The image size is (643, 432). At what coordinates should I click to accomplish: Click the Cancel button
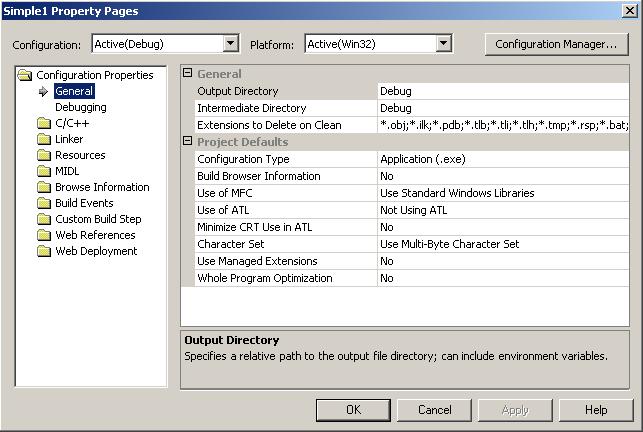(x=434, y=410)
